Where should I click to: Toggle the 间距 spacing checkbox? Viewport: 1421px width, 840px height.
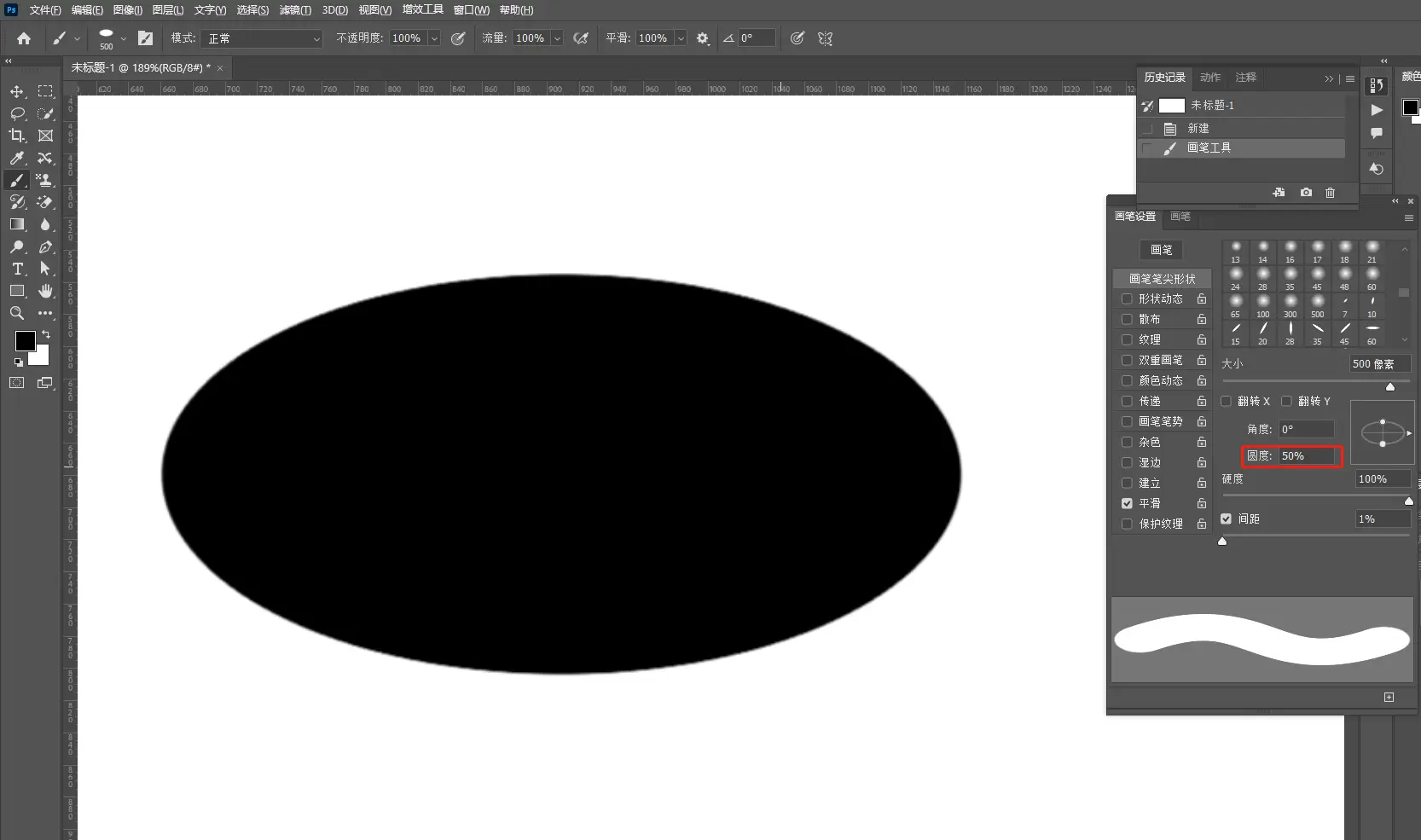pos(1226,518)
